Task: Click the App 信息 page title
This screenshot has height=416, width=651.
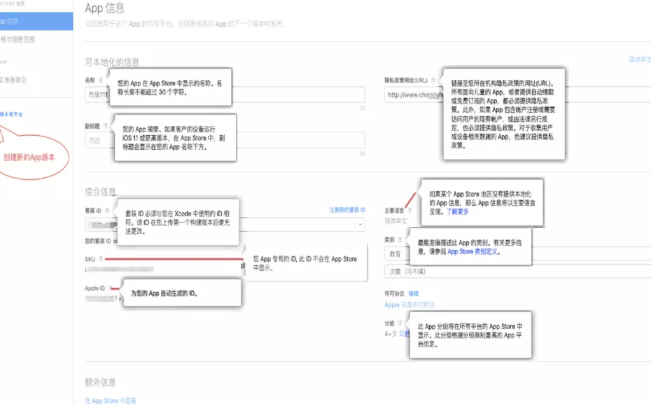Action: pos(105,8)
